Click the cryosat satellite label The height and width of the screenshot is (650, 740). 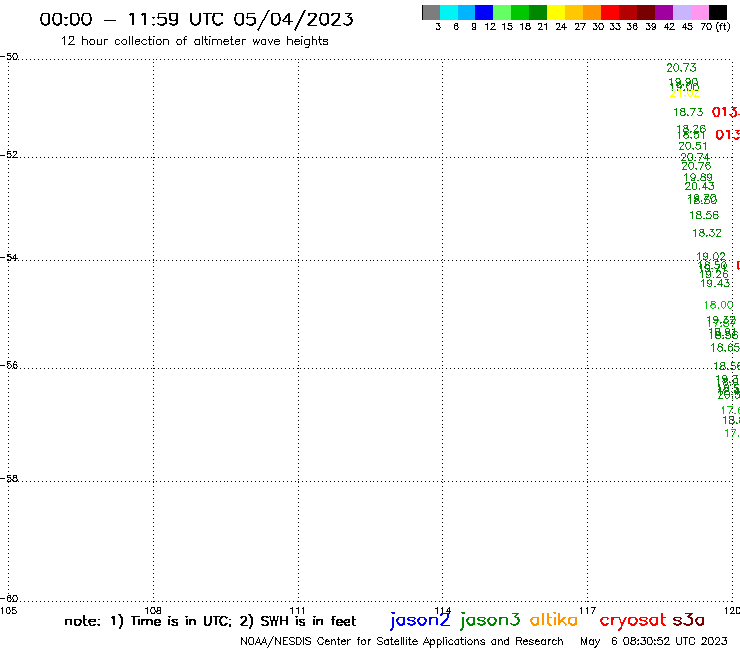point(633,620)
